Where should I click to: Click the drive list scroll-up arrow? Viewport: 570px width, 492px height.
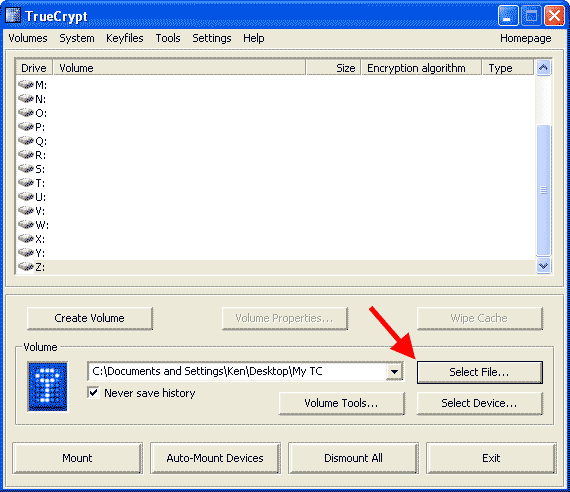point(543,68)
